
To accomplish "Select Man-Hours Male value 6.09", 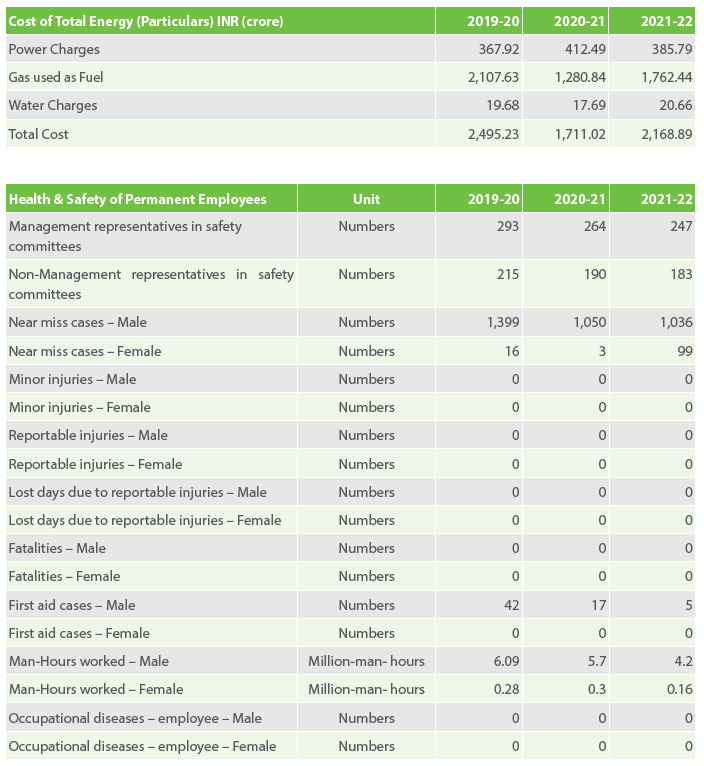I will 507,661.
